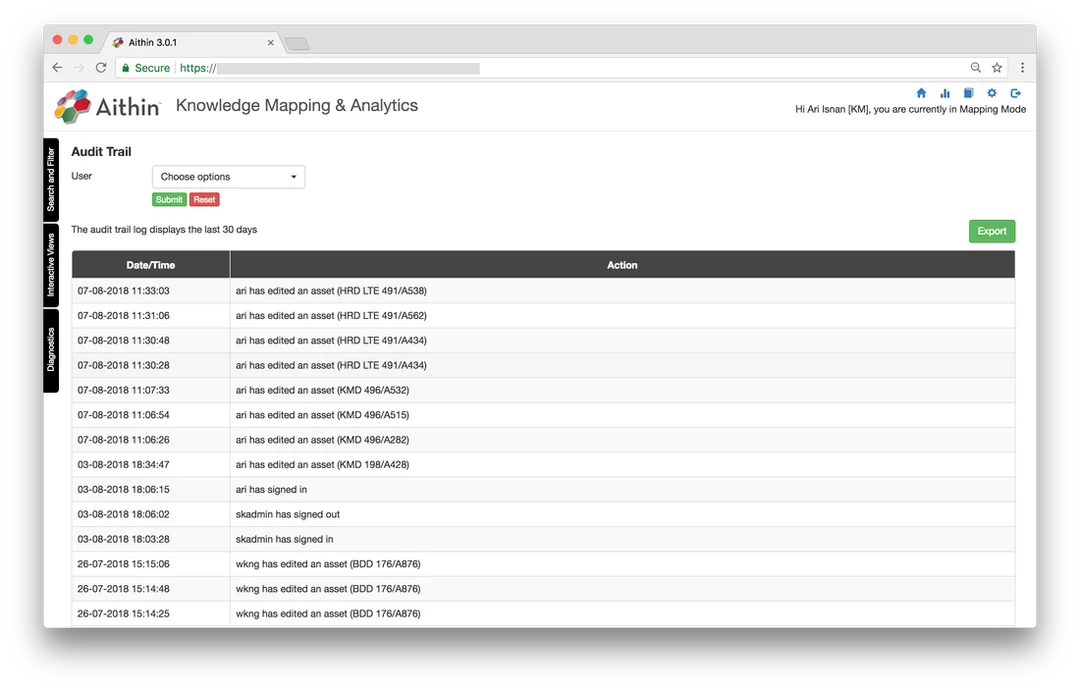Open the Chrome three-dot menu
Viewport: 1080px width, 690px height.
pyautogui.click(x=1022, y=67)
